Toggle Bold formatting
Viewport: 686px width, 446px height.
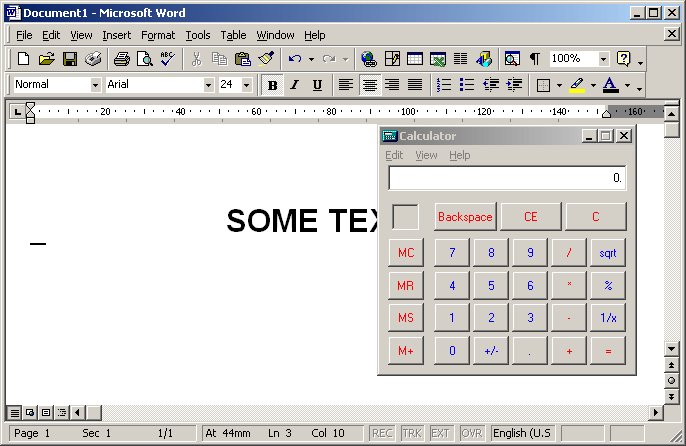point(272,85)
